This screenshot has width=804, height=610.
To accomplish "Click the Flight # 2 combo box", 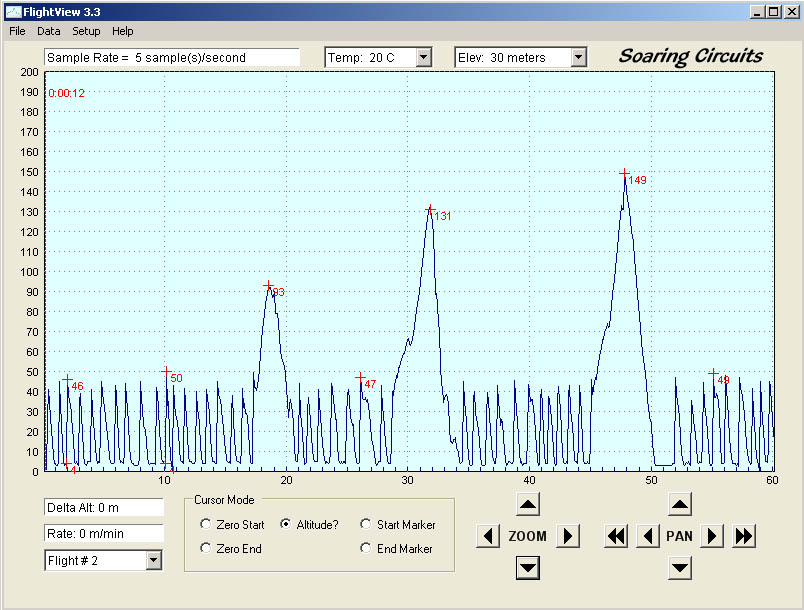I will 103,560.
